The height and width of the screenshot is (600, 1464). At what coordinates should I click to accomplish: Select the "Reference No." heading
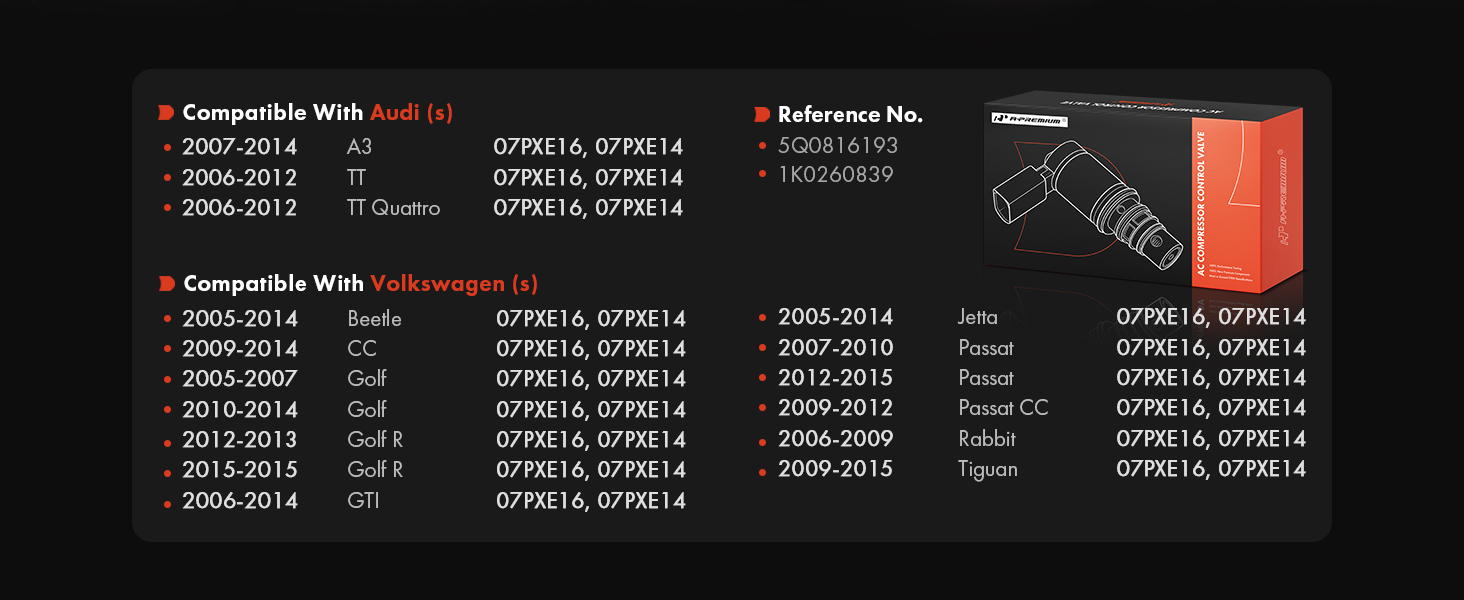pos(850,115)
